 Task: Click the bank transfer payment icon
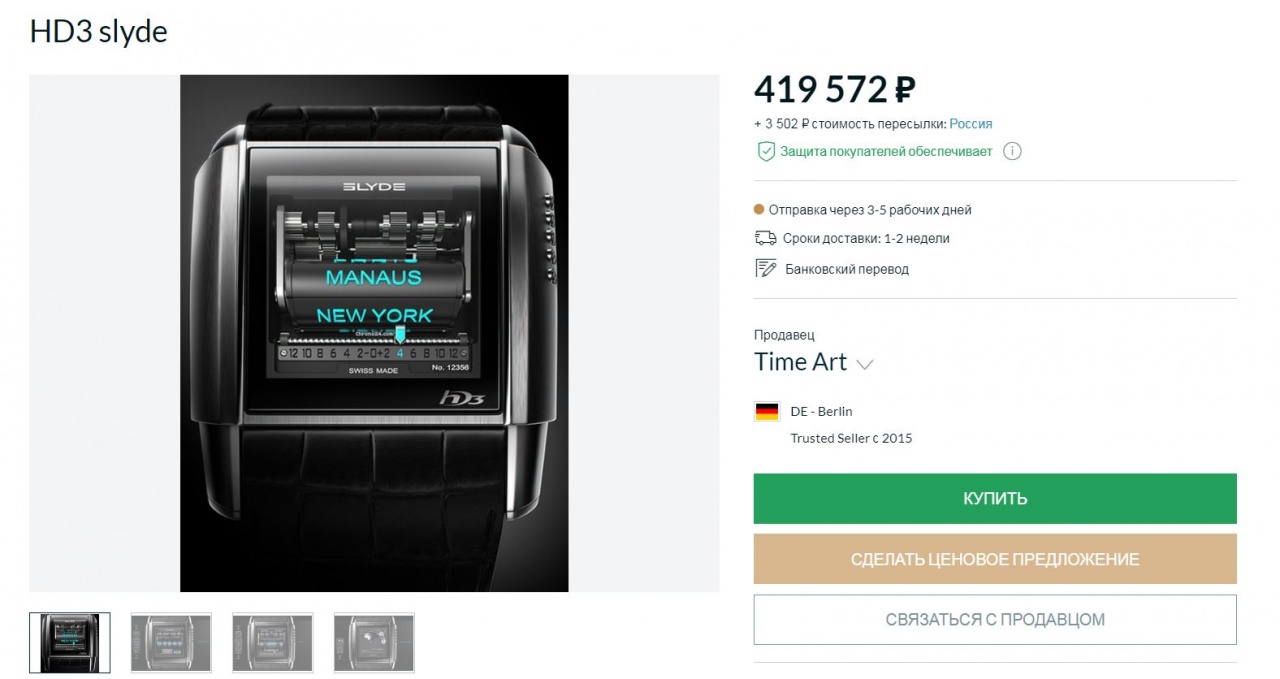click(766, 268)
